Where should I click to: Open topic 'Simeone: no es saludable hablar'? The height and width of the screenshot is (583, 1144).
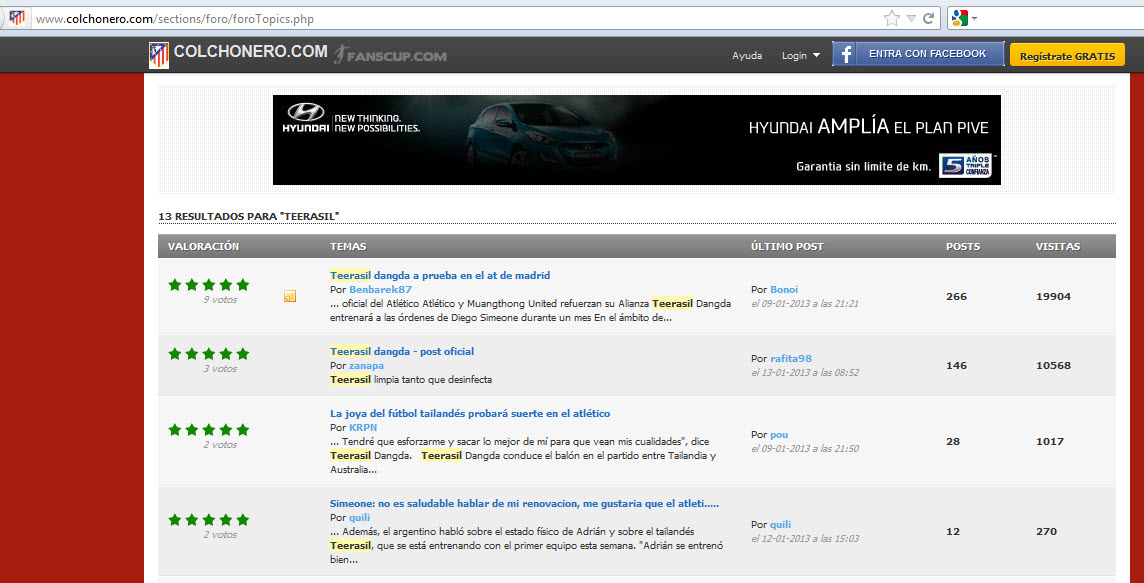(x=525, y=504)
